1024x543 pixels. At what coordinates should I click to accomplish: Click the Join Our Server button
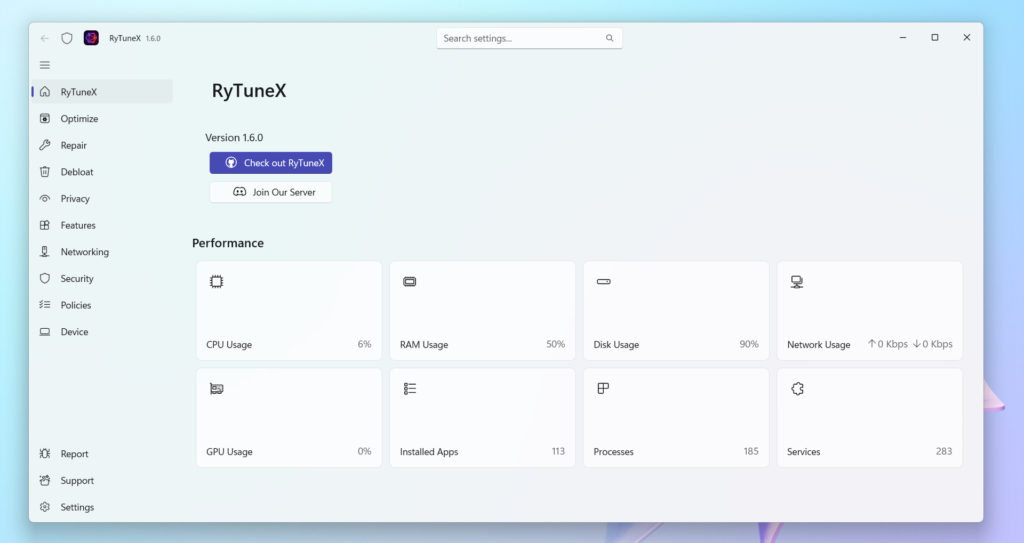[x=270, y=192]
